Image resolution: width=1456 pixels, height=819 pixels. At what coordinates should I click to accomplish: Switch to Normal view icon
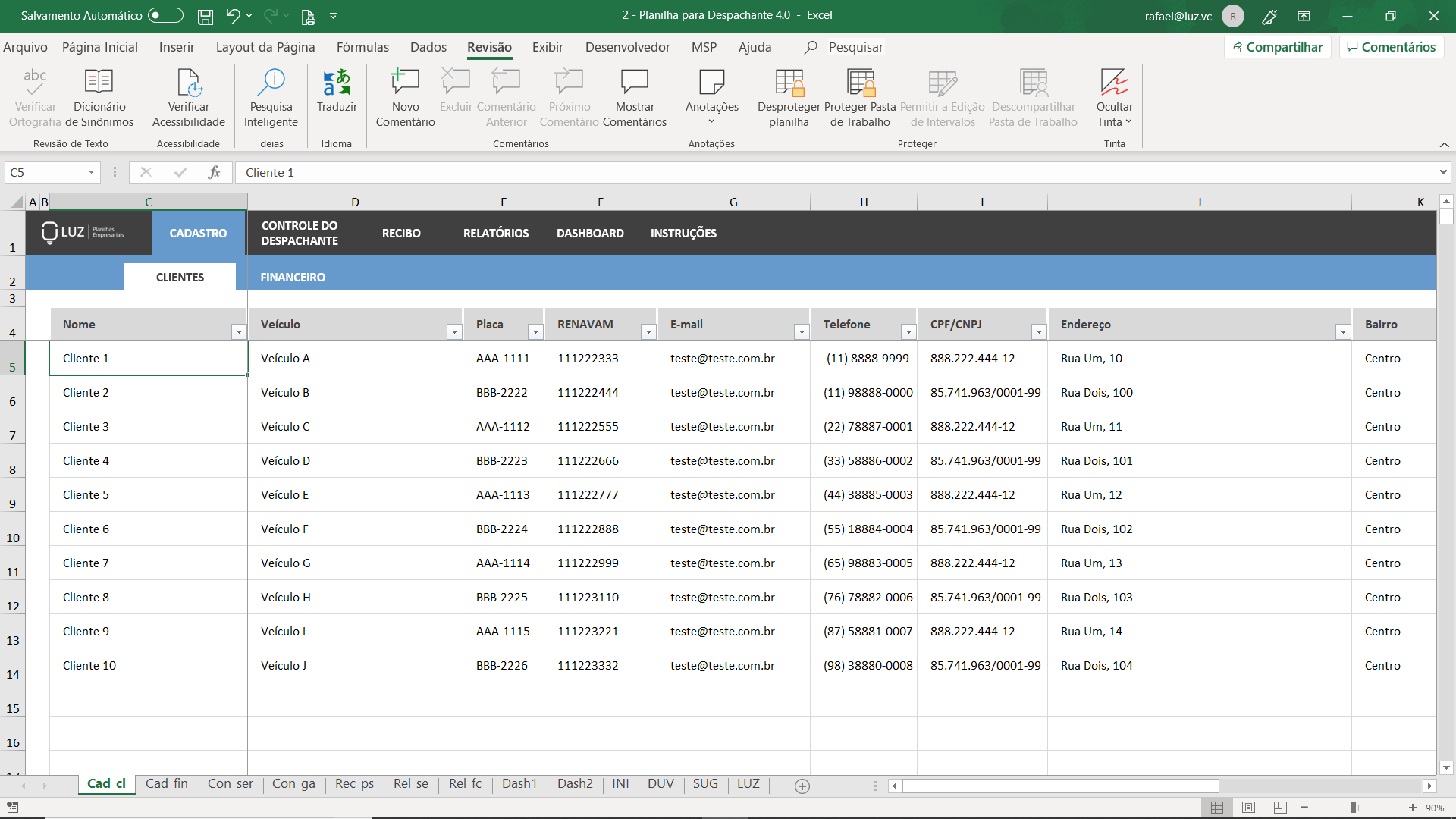tap(1217, 808)
